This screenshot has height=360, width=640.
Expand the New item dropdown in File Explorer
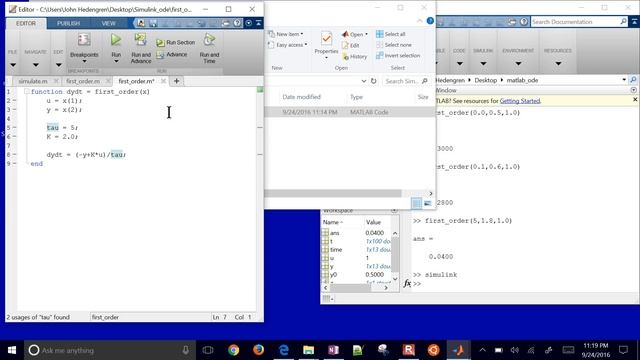click(x=302, y=34)
